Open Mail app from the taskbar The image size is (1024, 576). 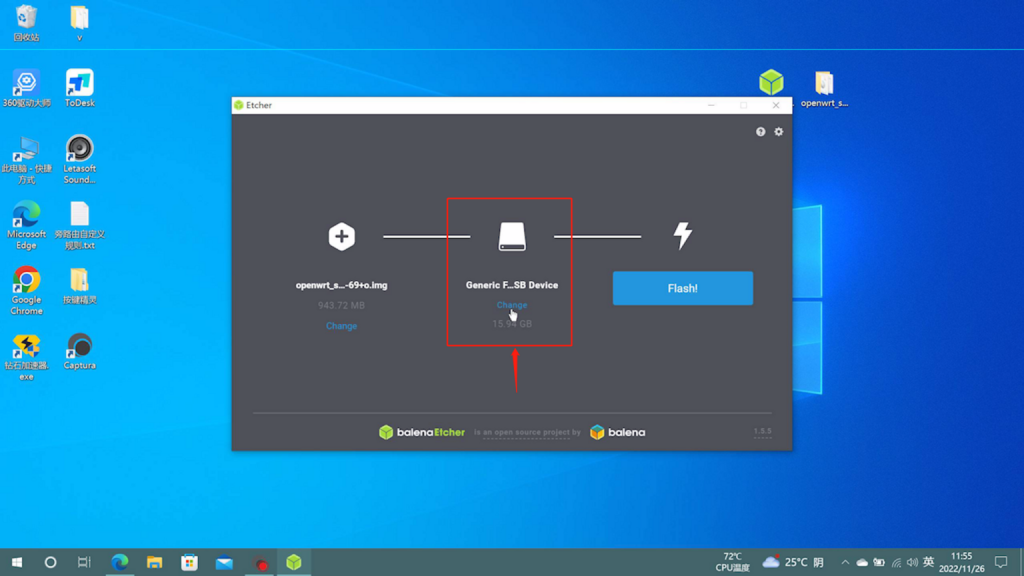(224, 562)
